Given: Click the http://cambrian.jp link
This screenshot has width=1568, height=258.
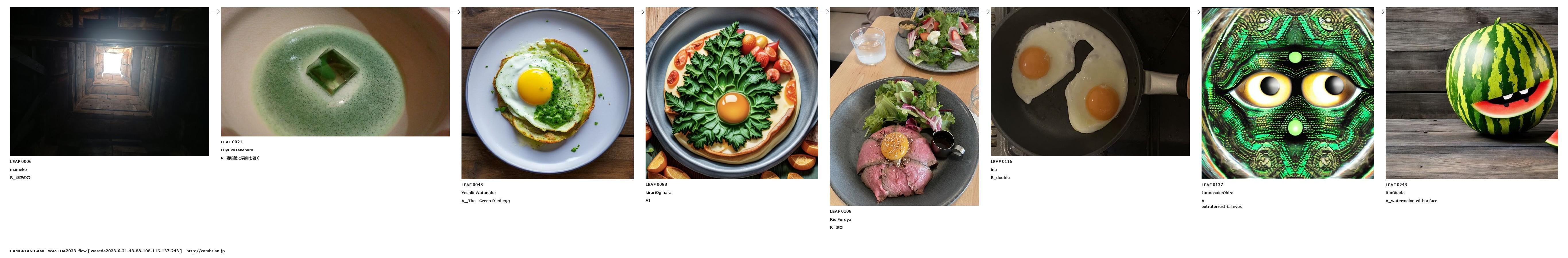Looking at the screenshot, I should 205,251.
